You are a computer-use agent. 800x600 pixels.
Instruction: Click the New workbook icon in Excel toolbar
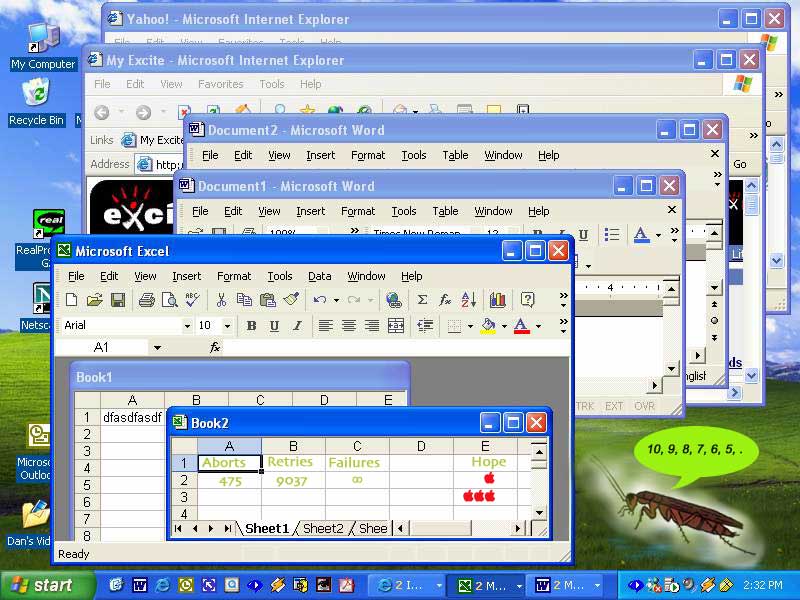[71, 300]
